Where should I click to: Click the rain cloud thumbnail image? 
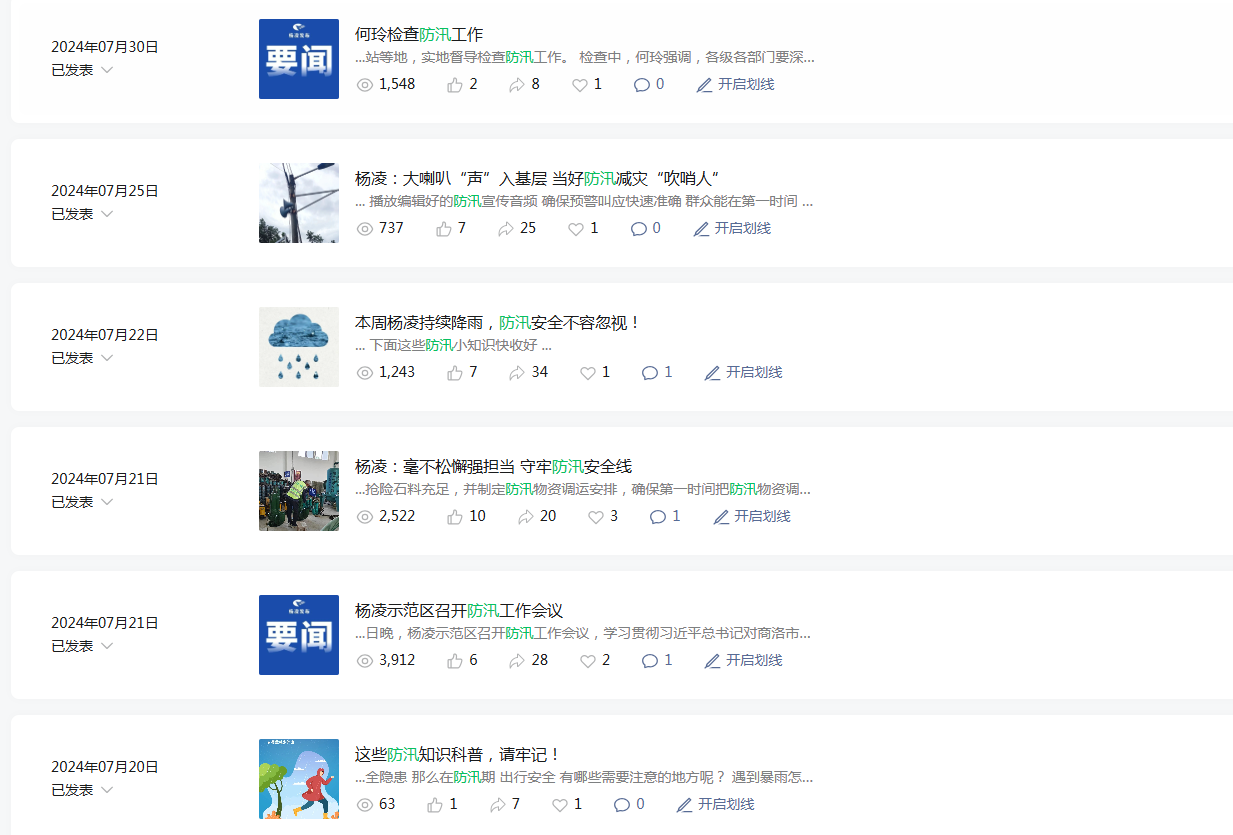(x=299, y=347)
